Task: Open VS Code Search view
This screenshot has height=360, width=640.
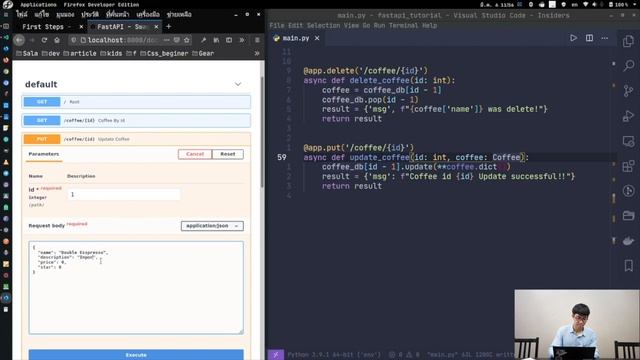Action: pyautogui.click(x=628, y=65)
